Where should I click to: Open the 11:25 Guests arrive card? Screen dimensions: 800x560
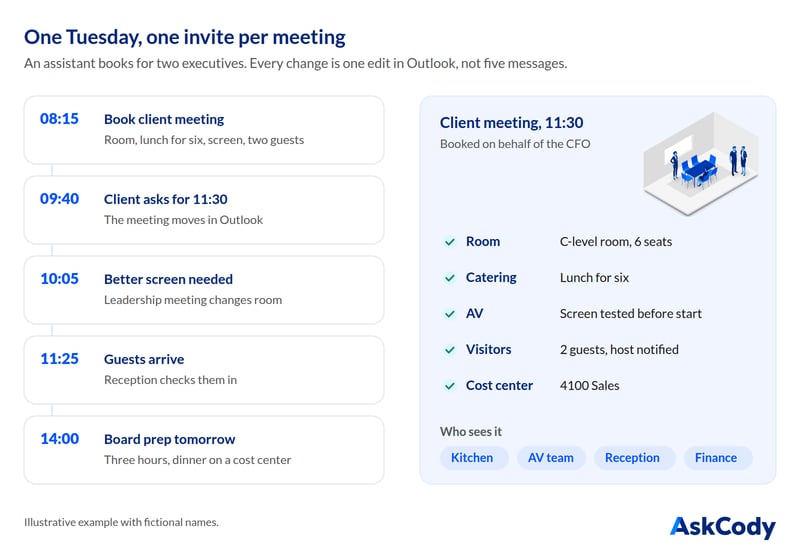click(x=204, y=370)
